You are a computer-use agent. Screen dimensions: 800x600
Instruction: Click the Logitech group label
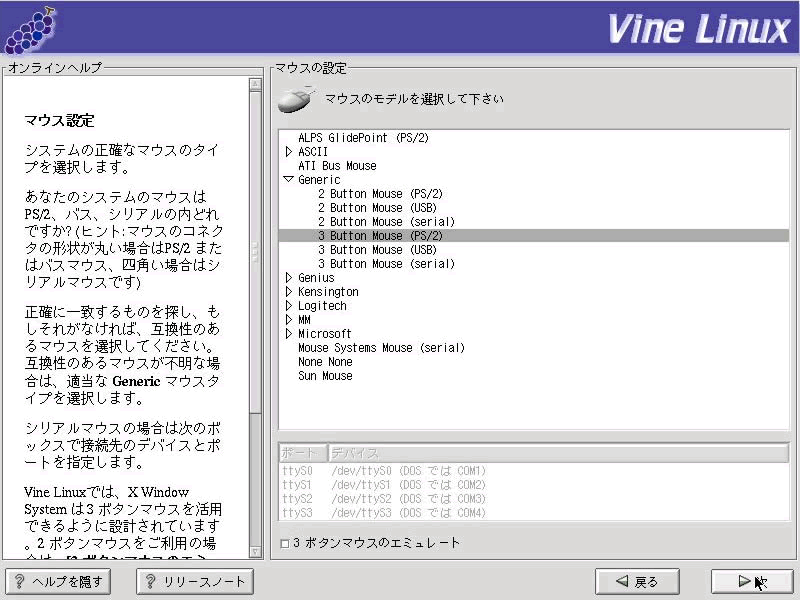pos(322,306)
